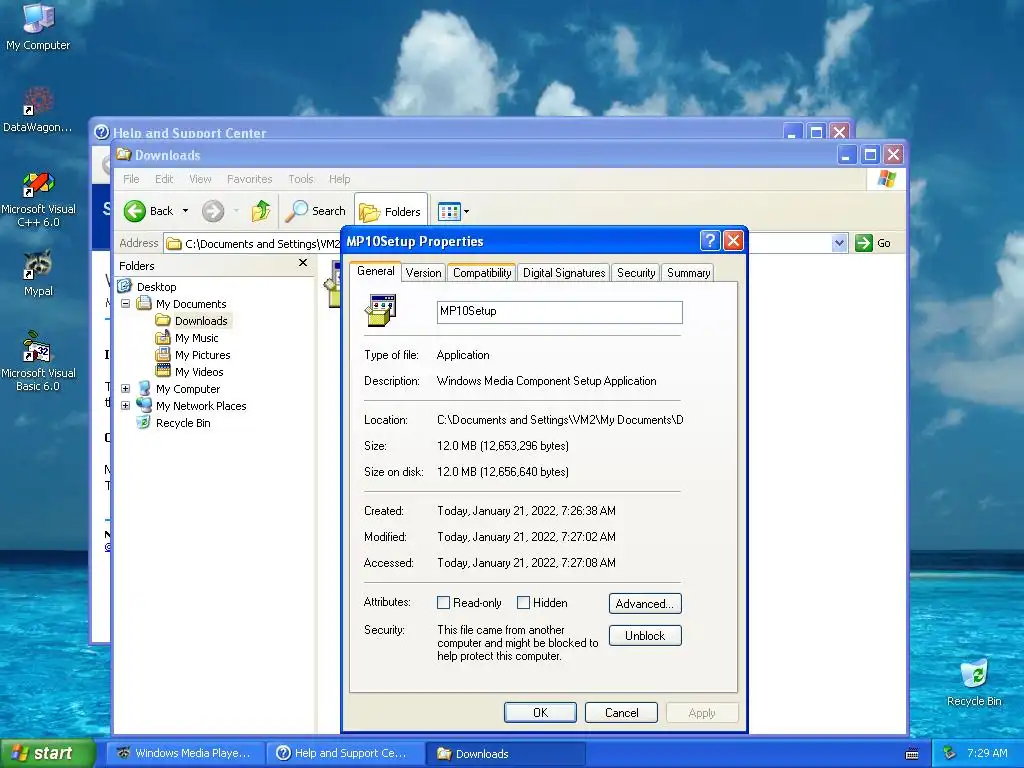1024x768 pixels.
Task: Expand My Network Places tree node
Action: coord(125,406)
